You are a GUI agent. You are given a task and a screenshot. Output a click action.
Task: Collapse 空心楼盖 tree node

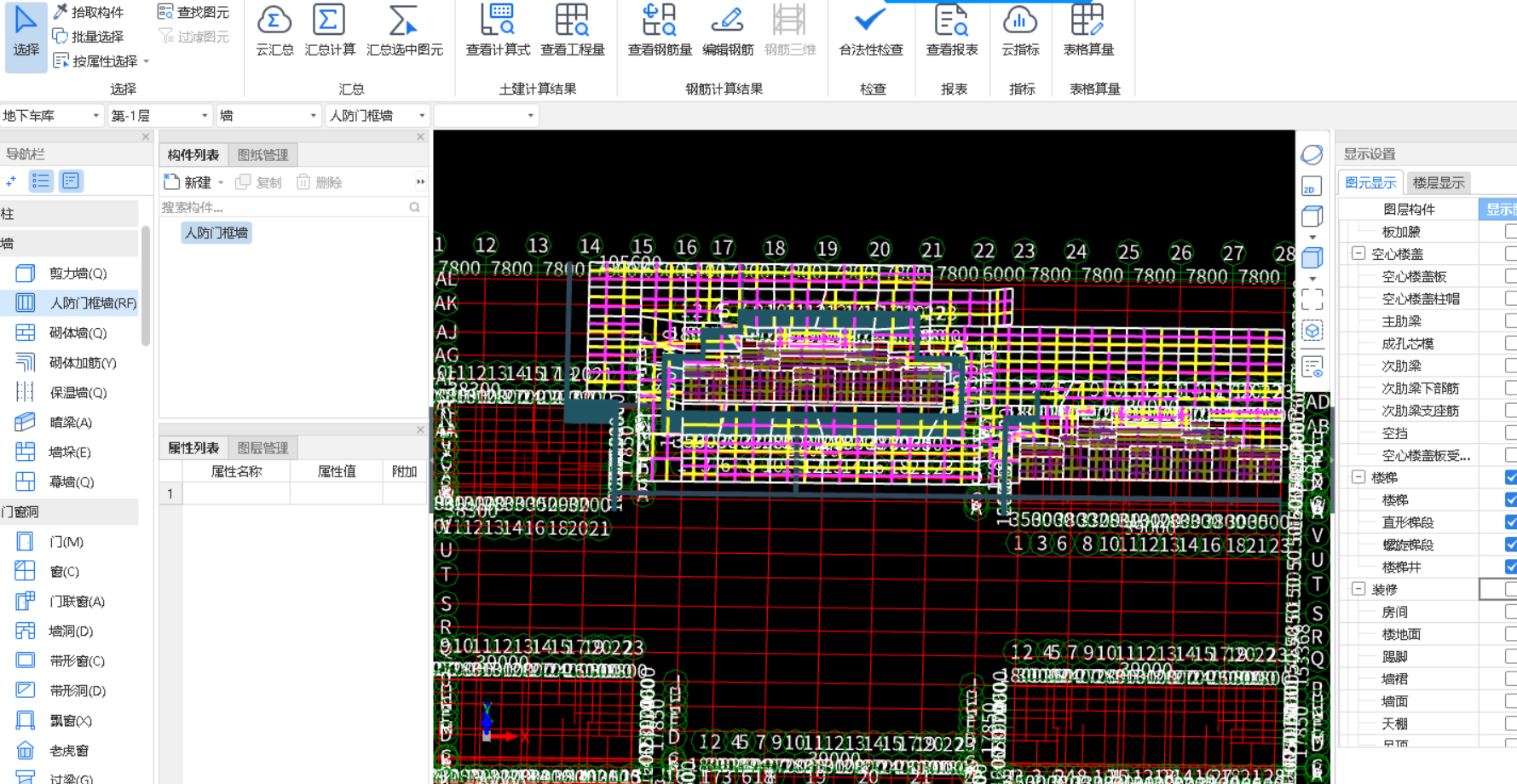(1358, 253)
